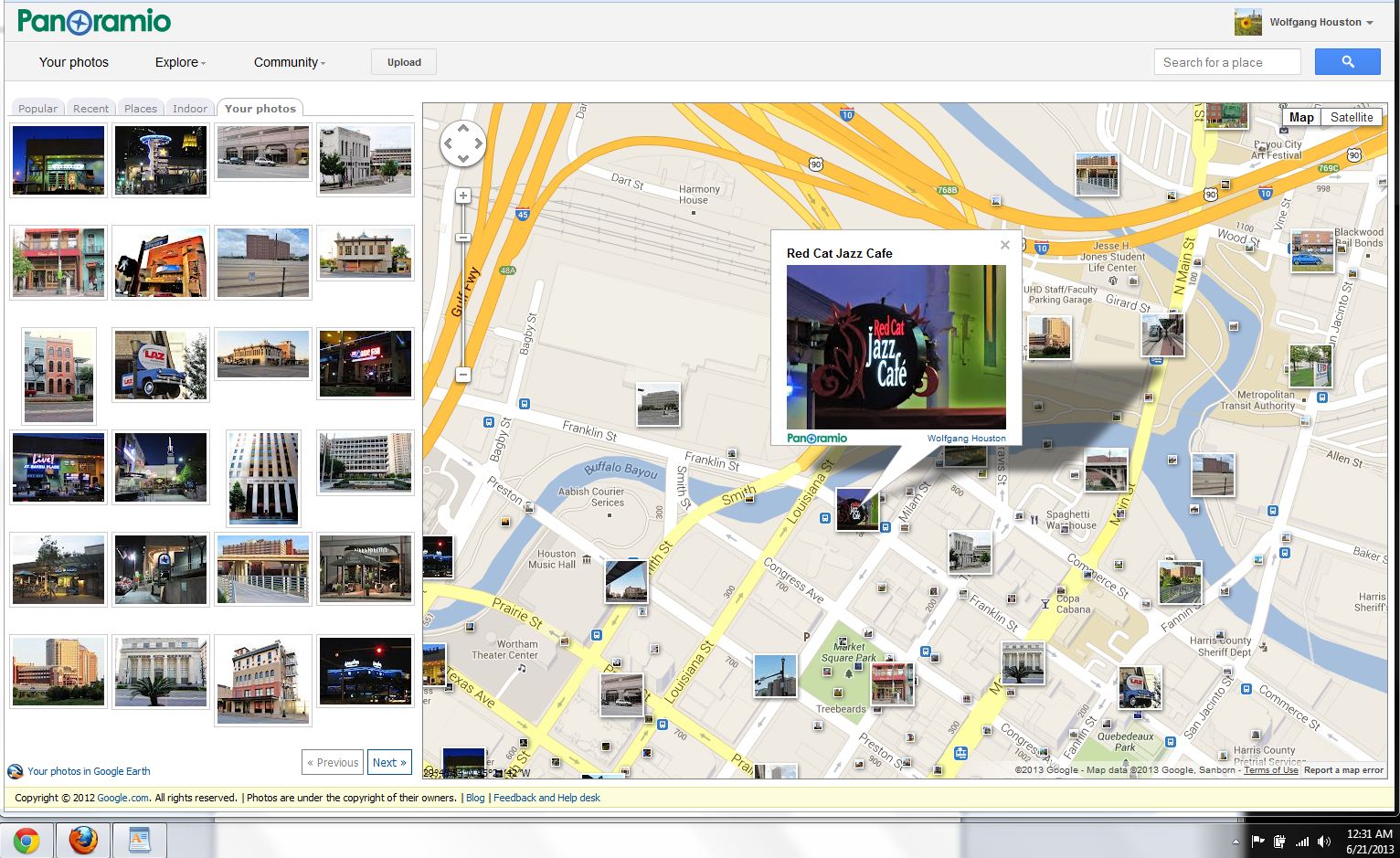Click the Panoramio logo in the photo popup

[817, 439]
